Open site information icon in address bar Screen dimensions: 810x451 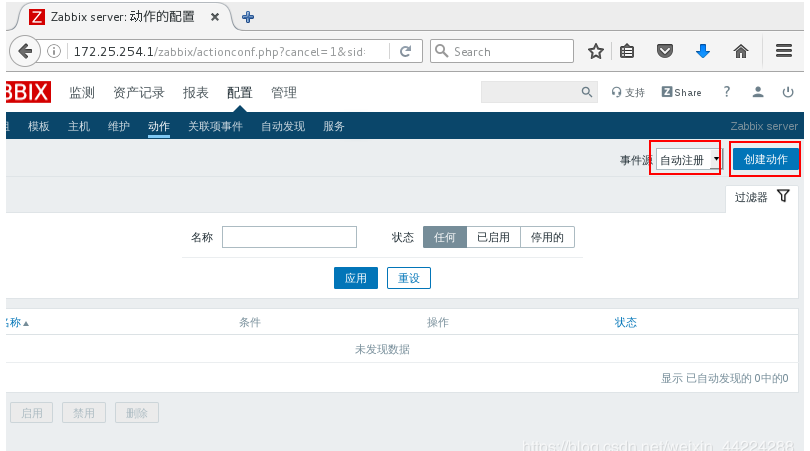[54, 51]
